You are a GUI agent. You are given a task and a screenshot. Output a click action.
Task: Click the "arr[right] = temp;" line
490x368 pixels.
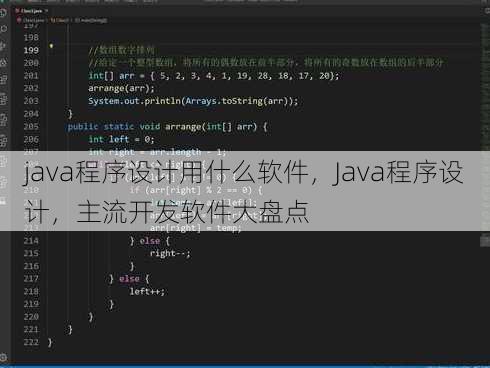pyautogui.click(x=196, y=228)
